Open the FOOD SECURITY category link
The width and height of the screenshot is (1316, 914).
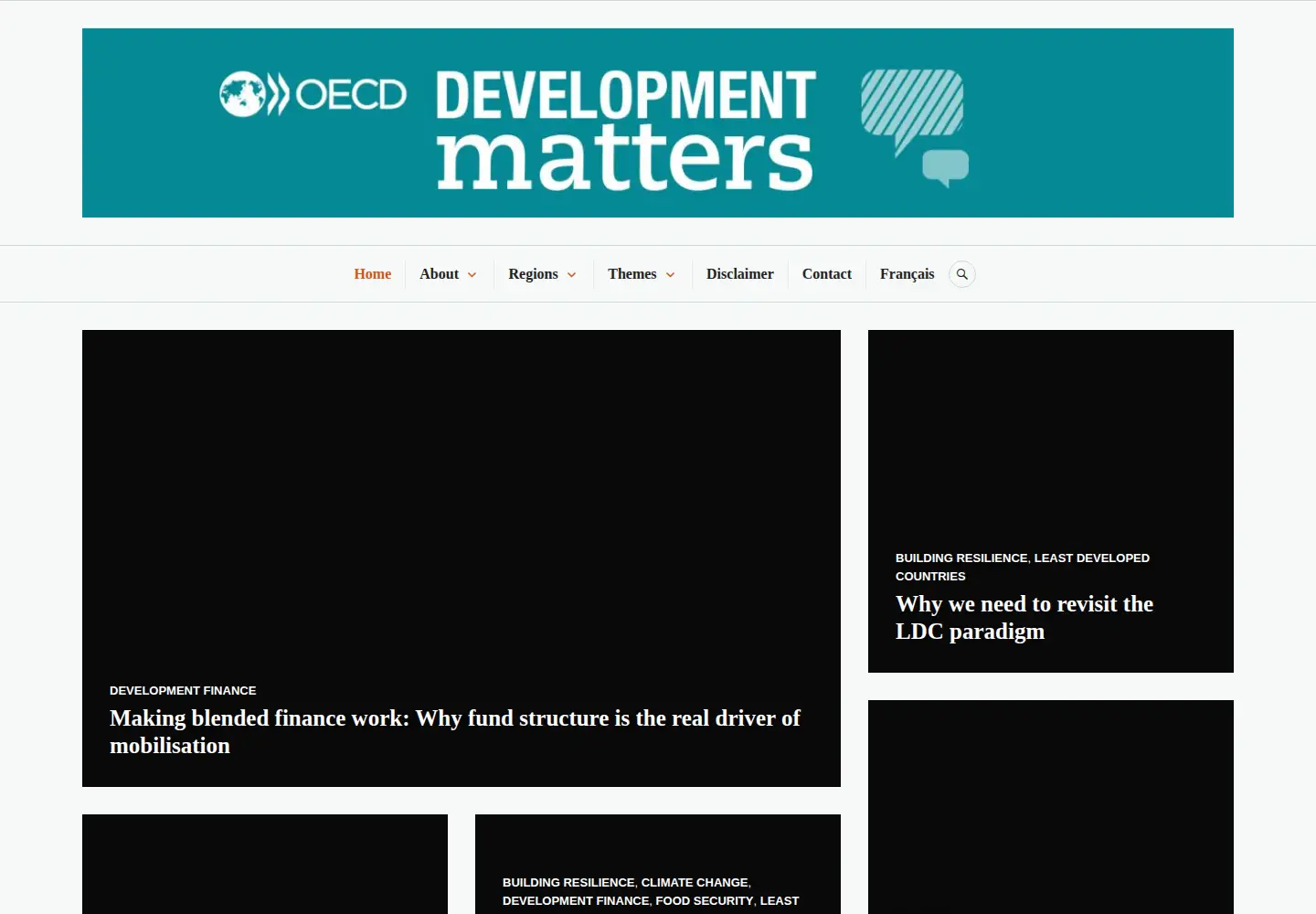coord(705,900)
